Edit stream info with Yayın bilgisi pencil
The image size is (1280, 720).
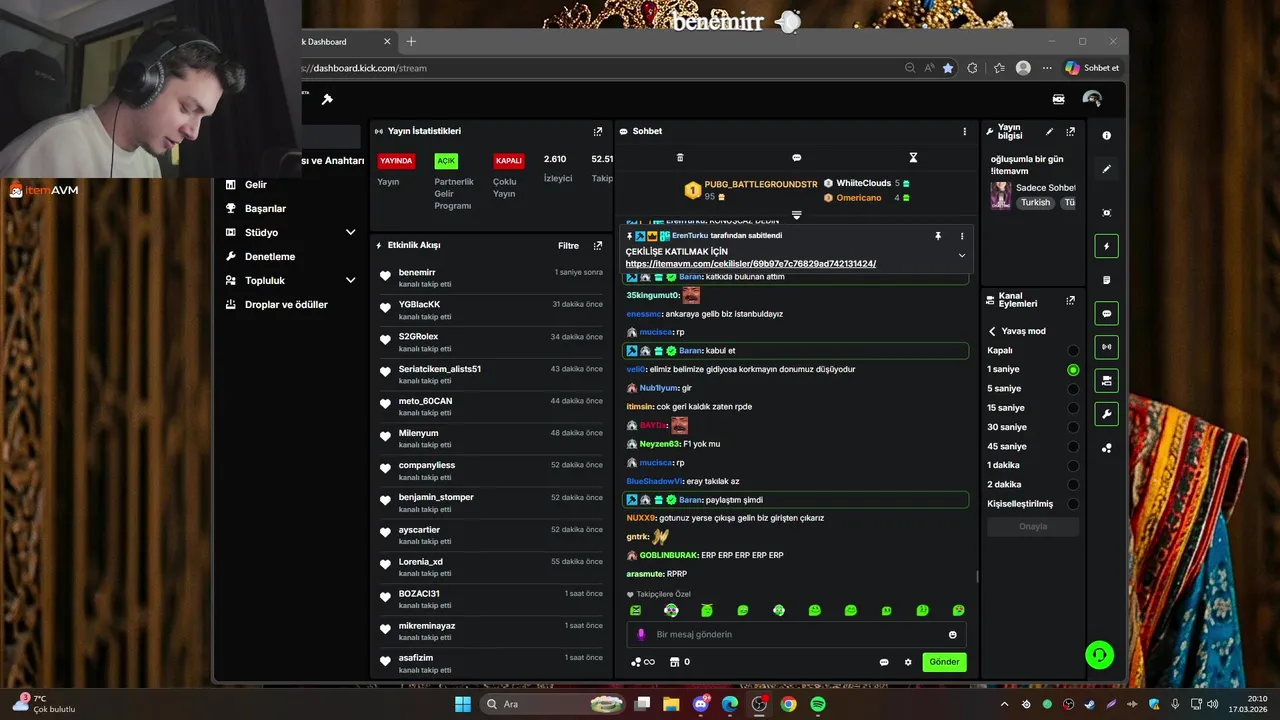tap(1049, 131)
